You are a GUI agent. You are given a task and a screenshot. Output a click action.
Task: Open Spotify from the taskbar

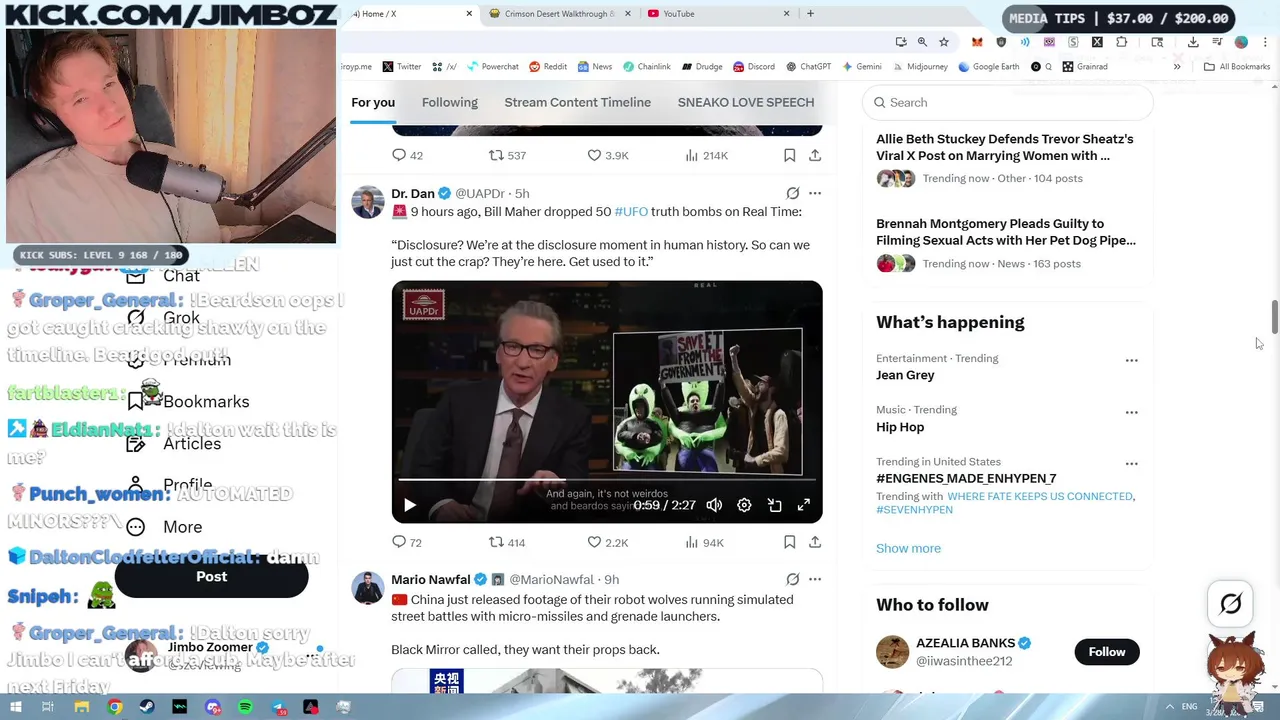[x=245, y=707]
